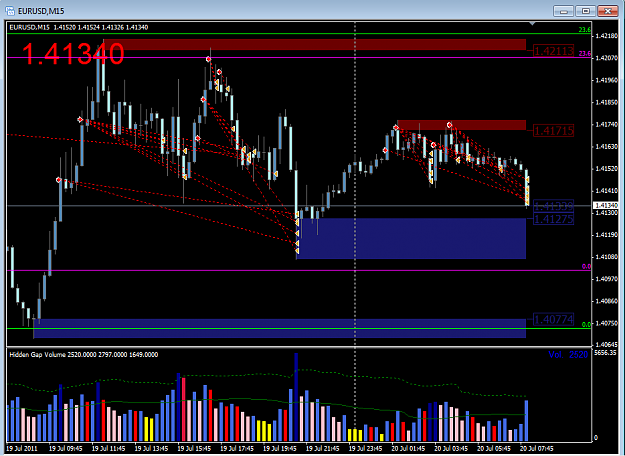This screenshot has height=456, width=625.
Task: Click 1.40750 on the price scale
Action: pyautogui.click(x=606, y=324)
